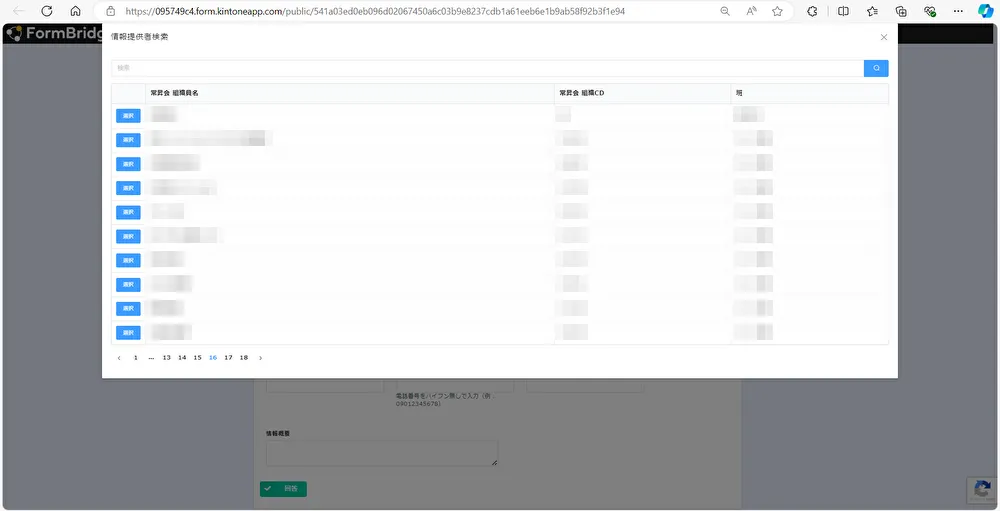
Task: Click the browser refresh icon
Action: point(46,11)
